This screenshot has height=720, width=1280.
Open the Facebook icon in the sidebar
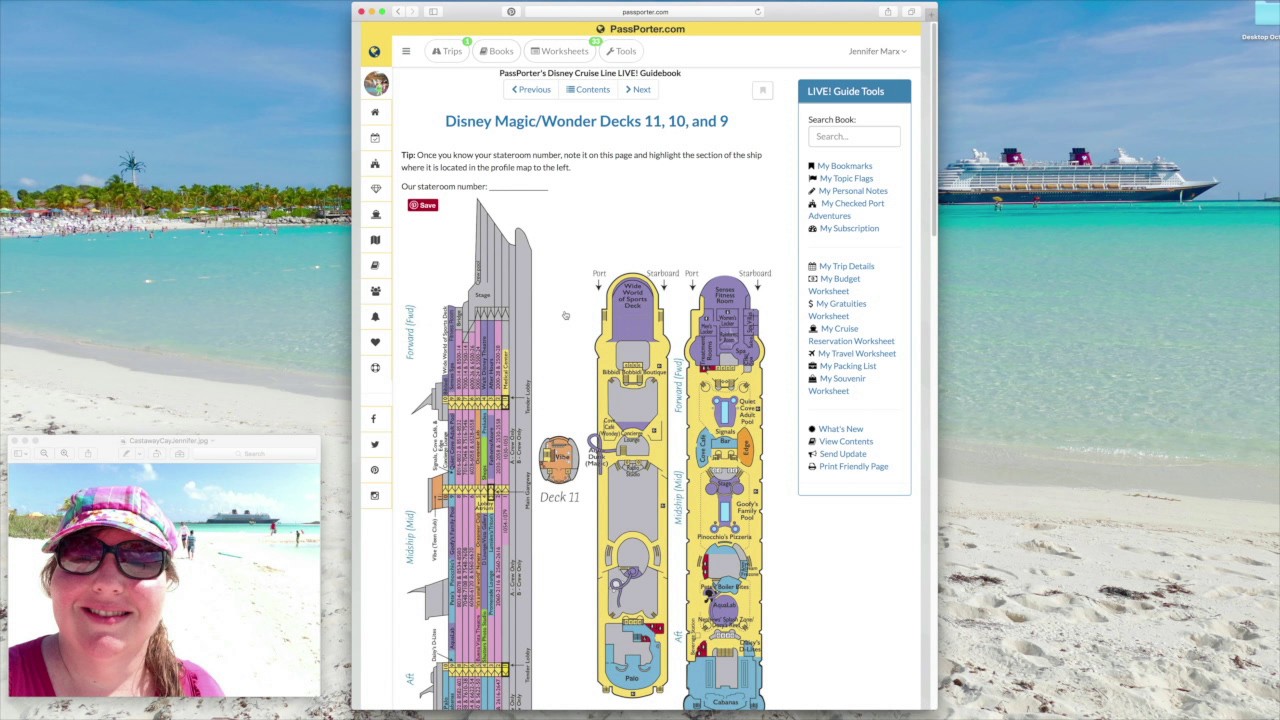(x=375, y=419)
